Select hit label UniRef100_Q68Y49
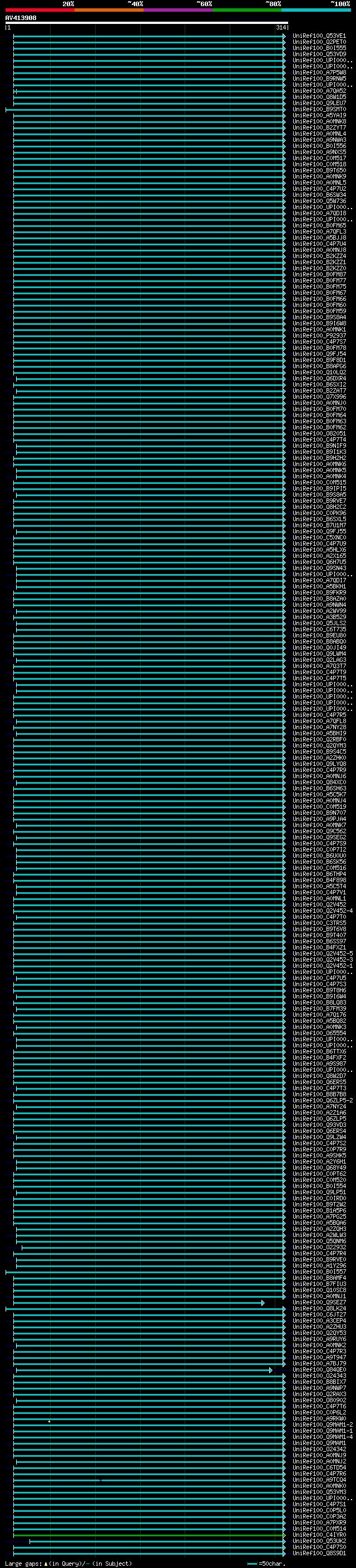The height and width of the screenshot is (1568, 356). [319, 1168]
